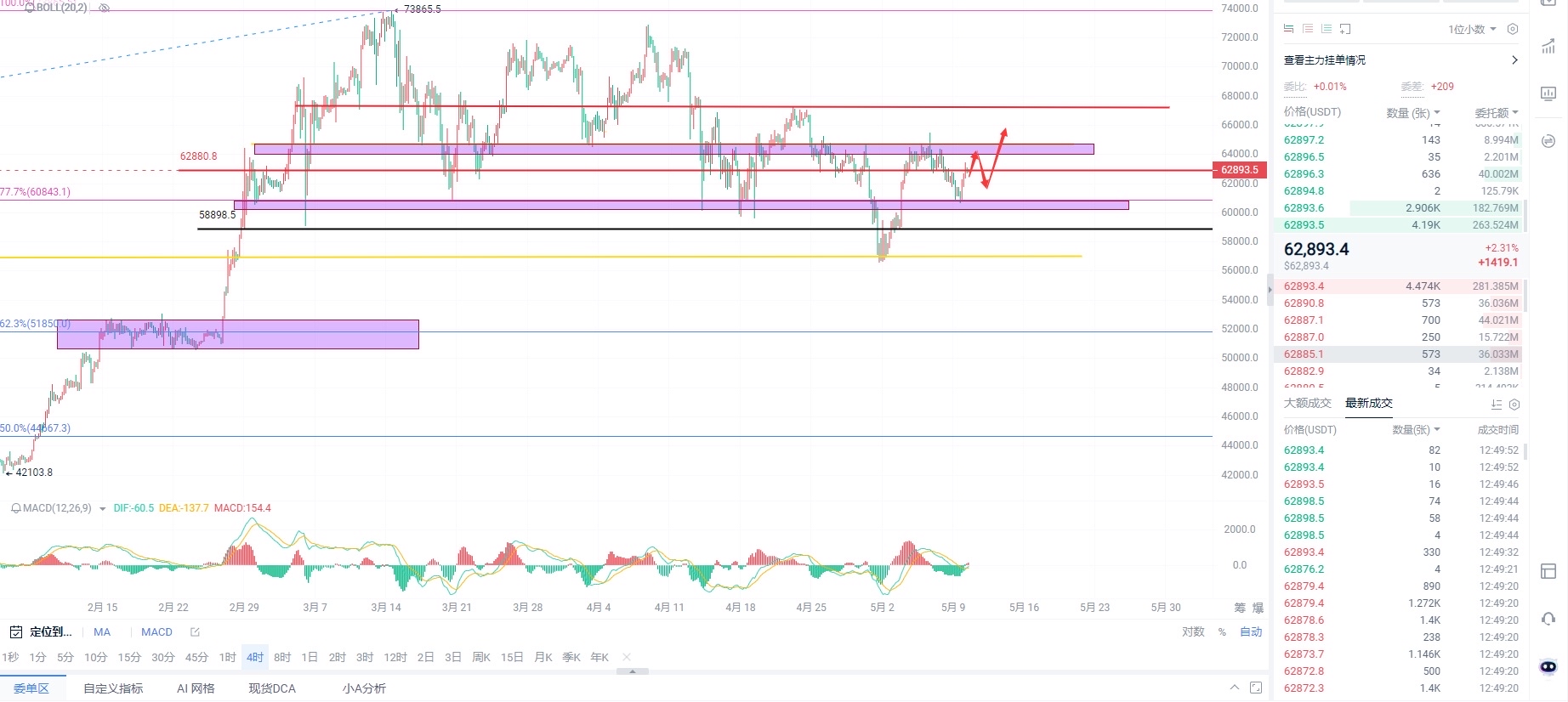Click the edit indicators icon beside MACD
This screenshot has width=1568, height=702.
pyautogui.click(x=195, y=632)
